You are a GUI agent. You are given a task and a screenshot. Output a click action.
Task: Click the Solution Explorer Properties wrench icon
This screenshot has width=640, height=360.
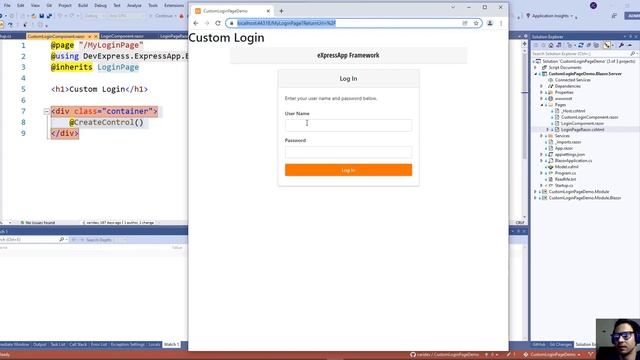point(621,45)
